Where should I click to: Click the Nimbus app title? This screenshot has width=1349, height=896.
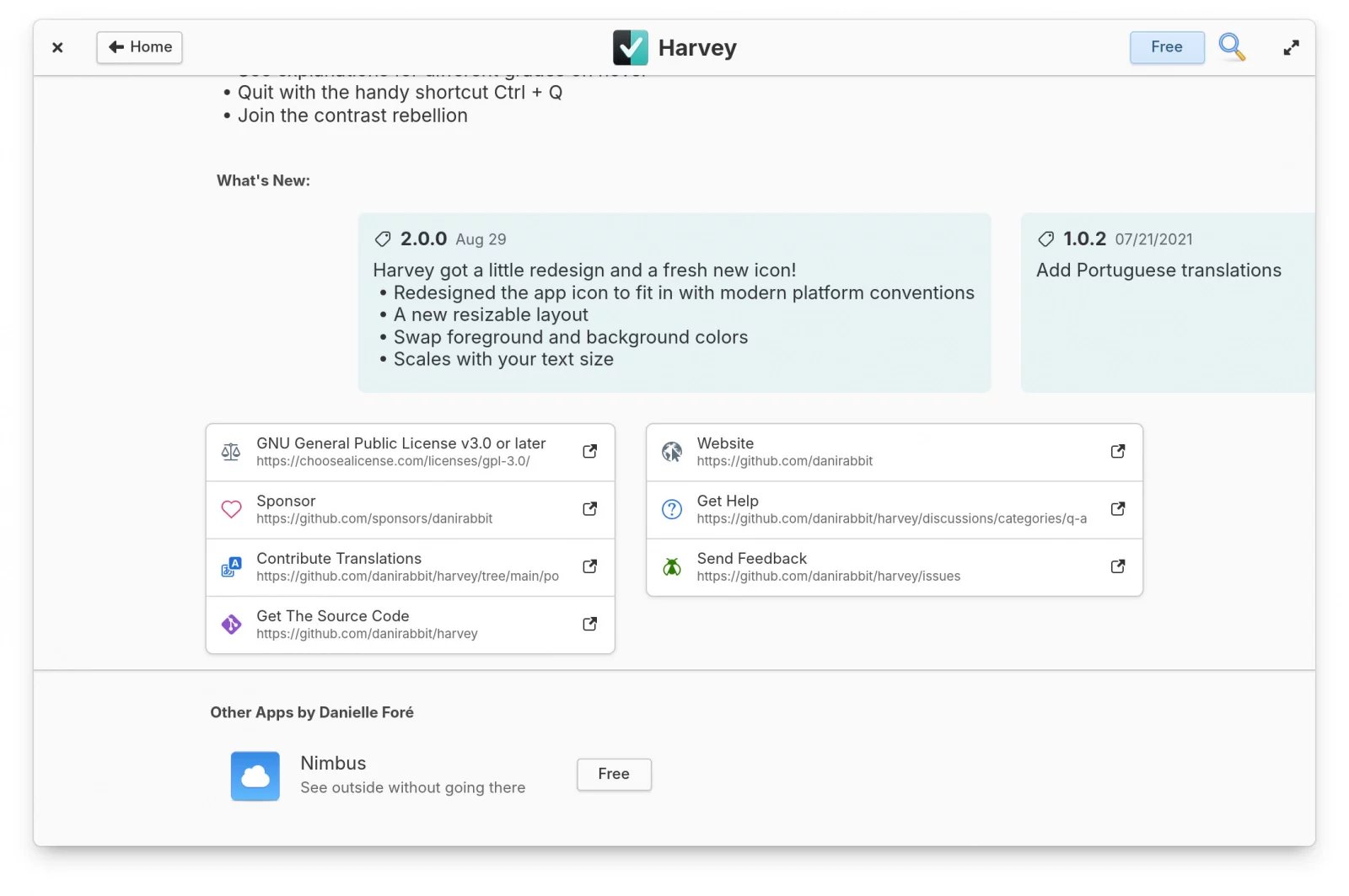(x=333, y=764)
